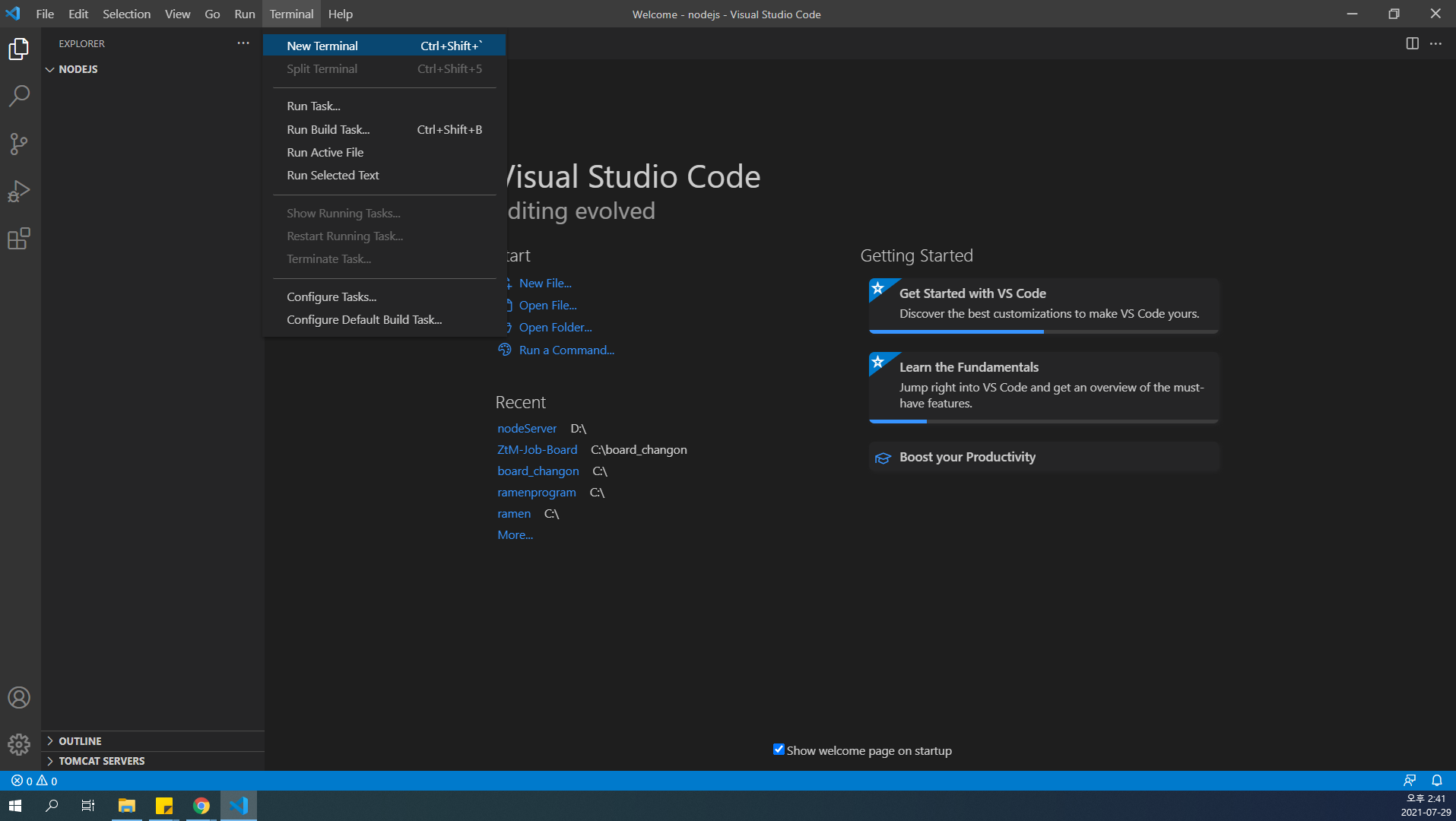Image resolution: width=1456 pixels, height=821 pixels.
Task: Open recent project ramenprogram
Action: pos(536,493)
